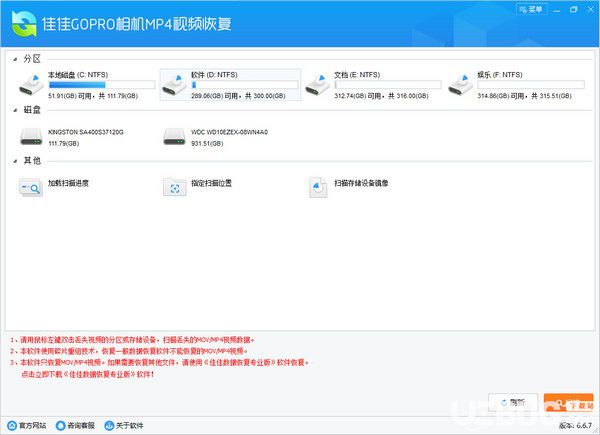
Task: Click the WDC WD10EZEX-08WN4A0 name text
Action: coord(230,132)
